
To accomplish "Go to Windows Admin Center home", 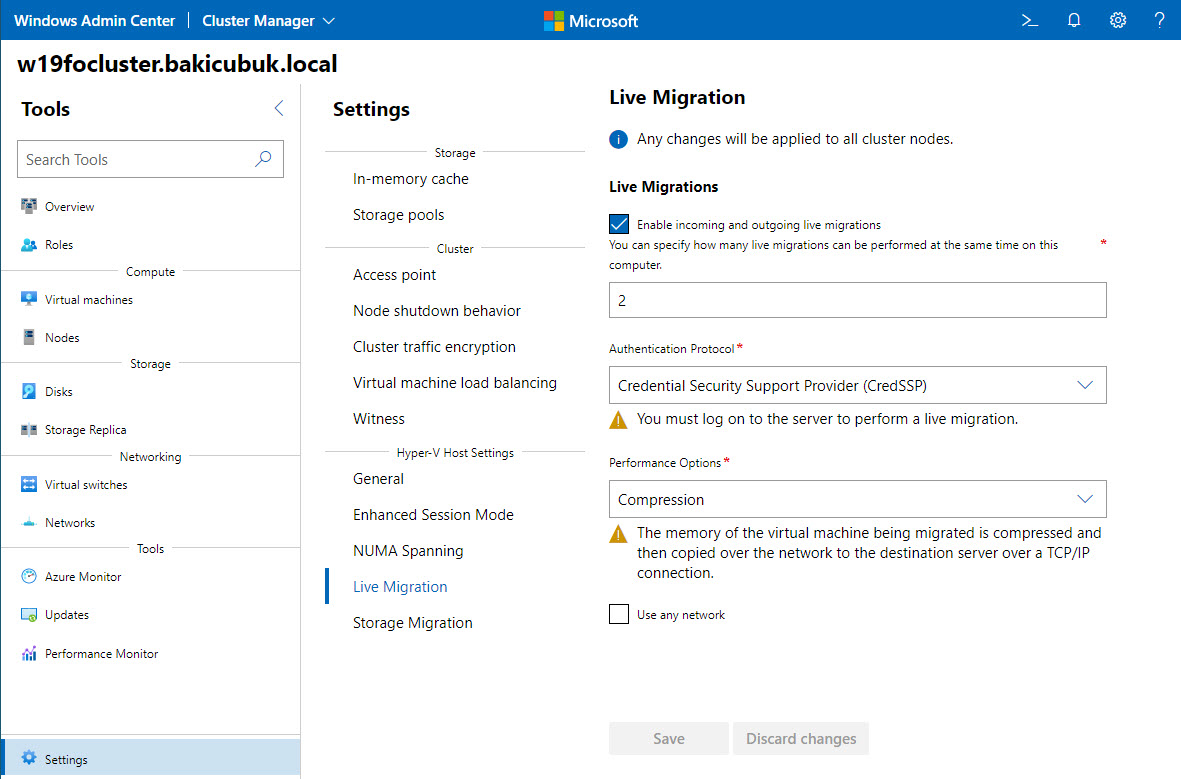I will click(94, 20).
